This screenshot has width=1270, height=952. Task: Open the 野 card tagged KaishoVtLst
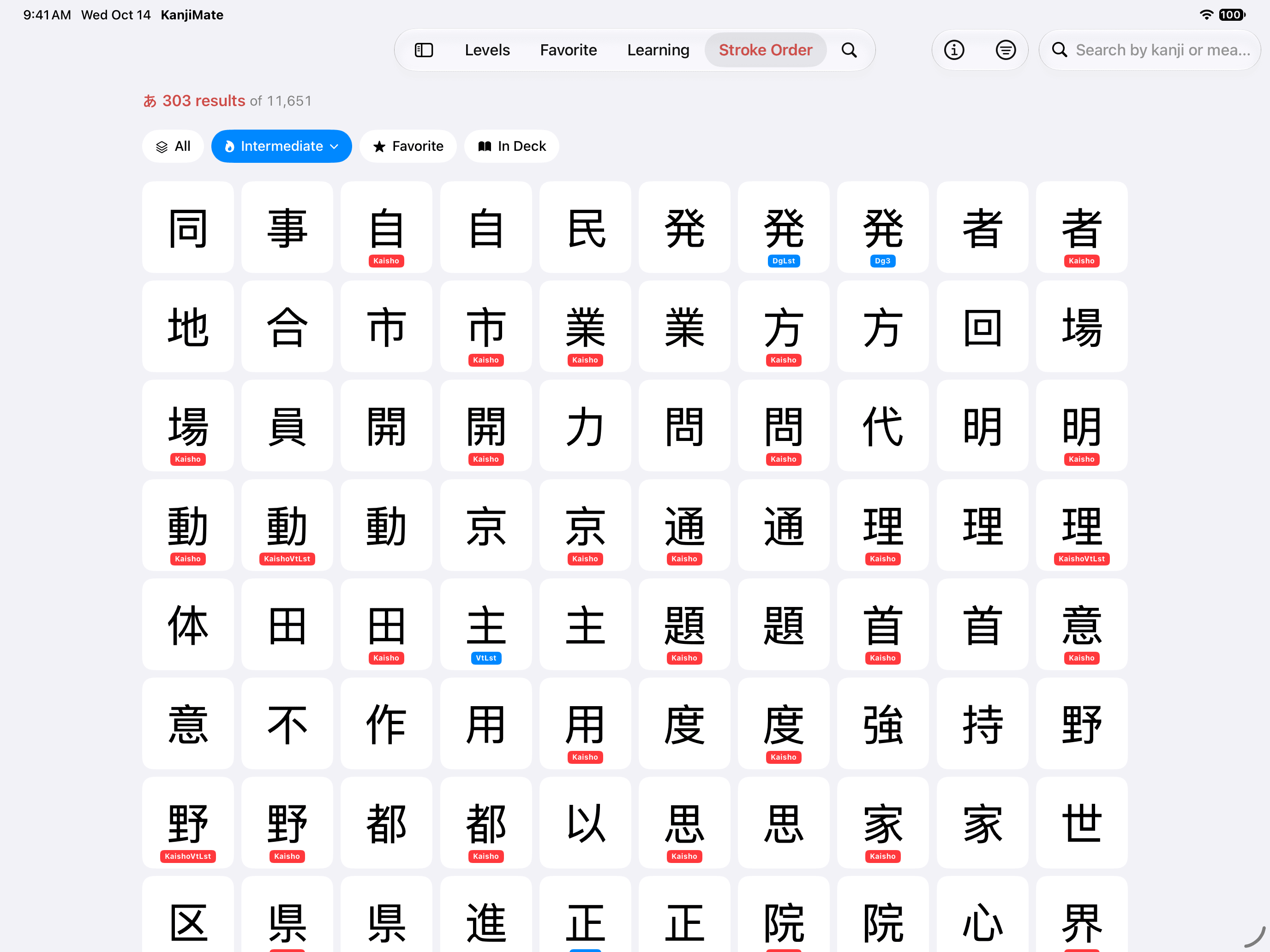tap(188, 823)
